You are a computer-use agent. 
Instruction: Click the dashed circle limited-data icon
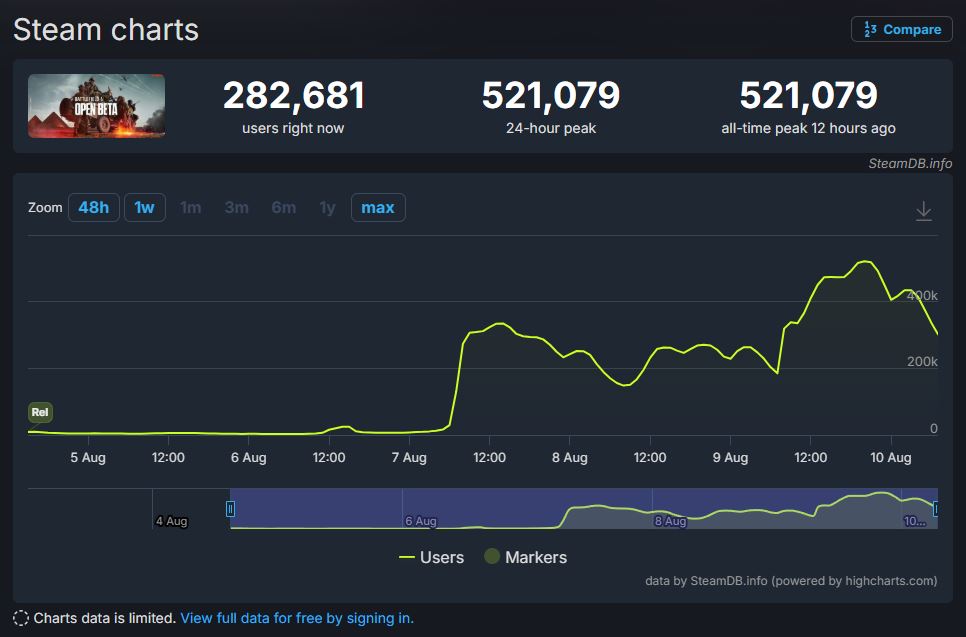pos(21,618)
